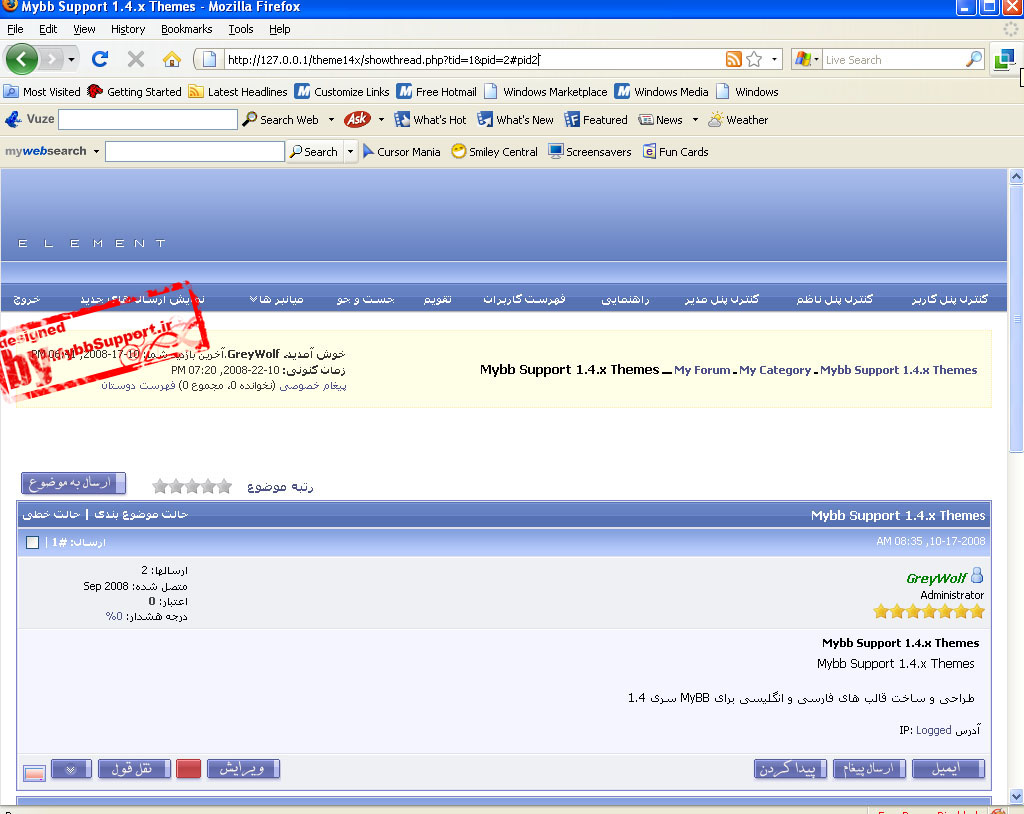
Task: Click the RSS feed icon in address bar
Action: (x=733, y=59)
